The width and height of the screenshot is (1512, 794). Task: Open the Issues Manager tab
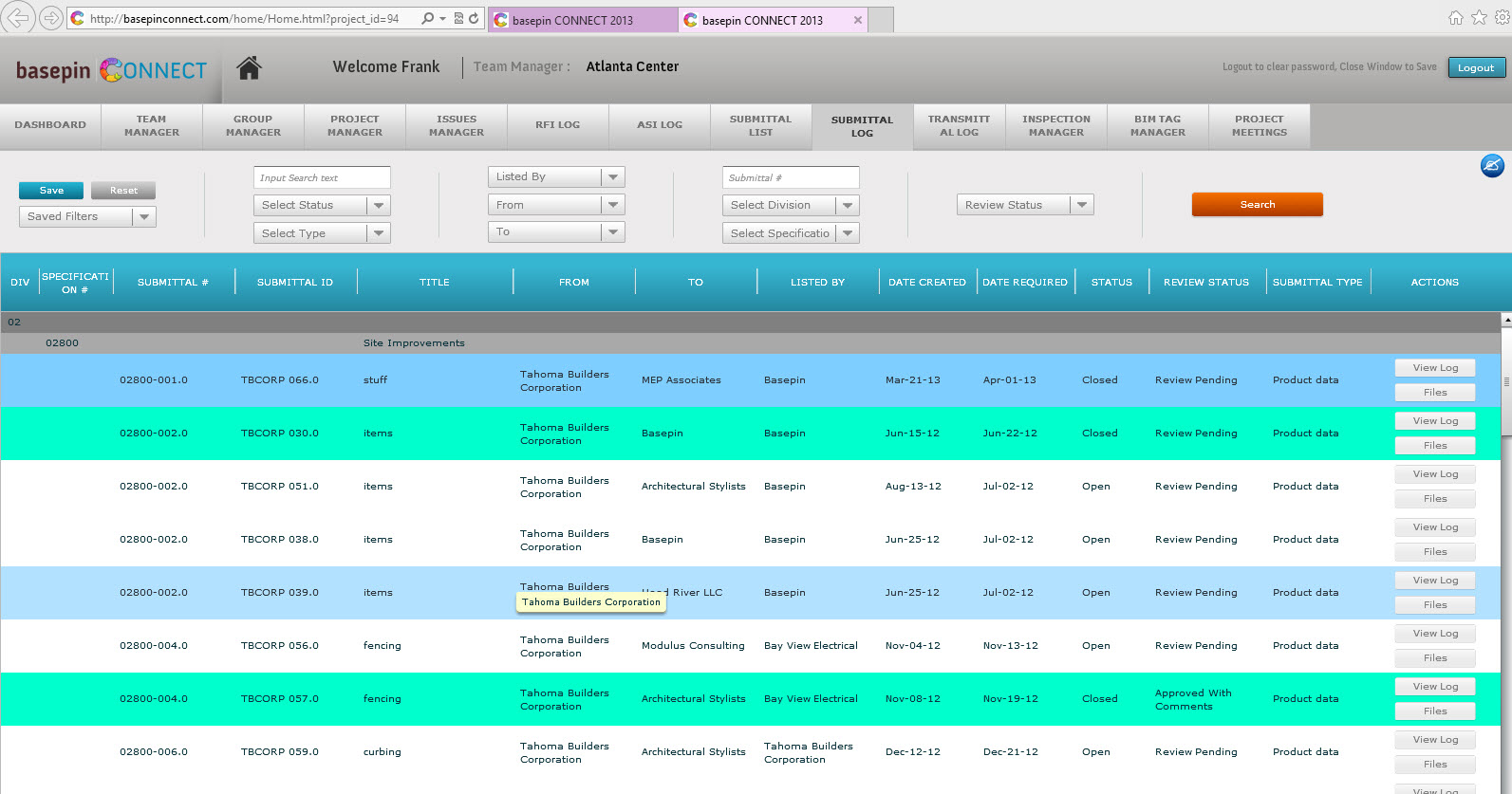pos(457,126)
